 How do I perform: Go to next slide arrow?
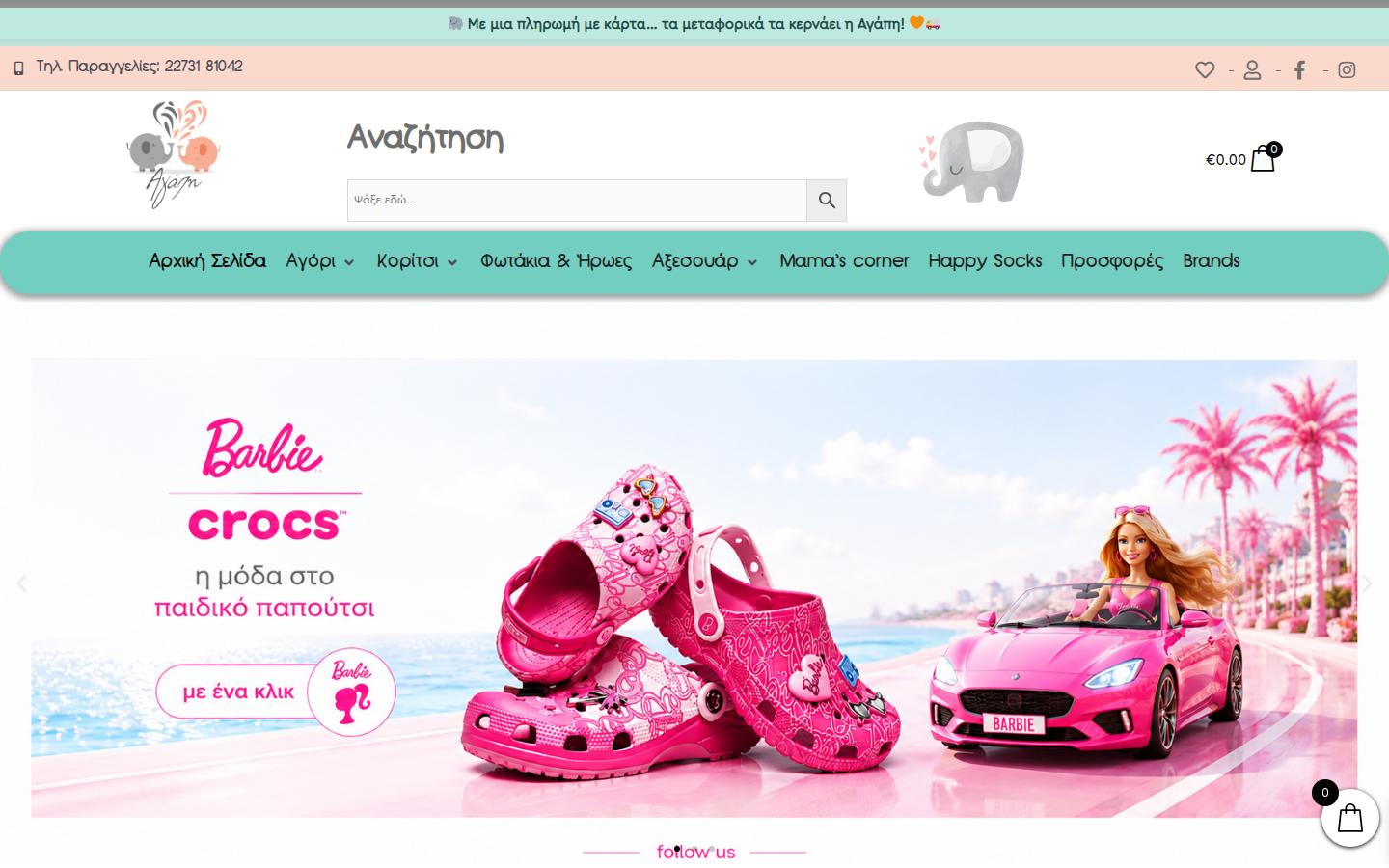(1367, 583)
